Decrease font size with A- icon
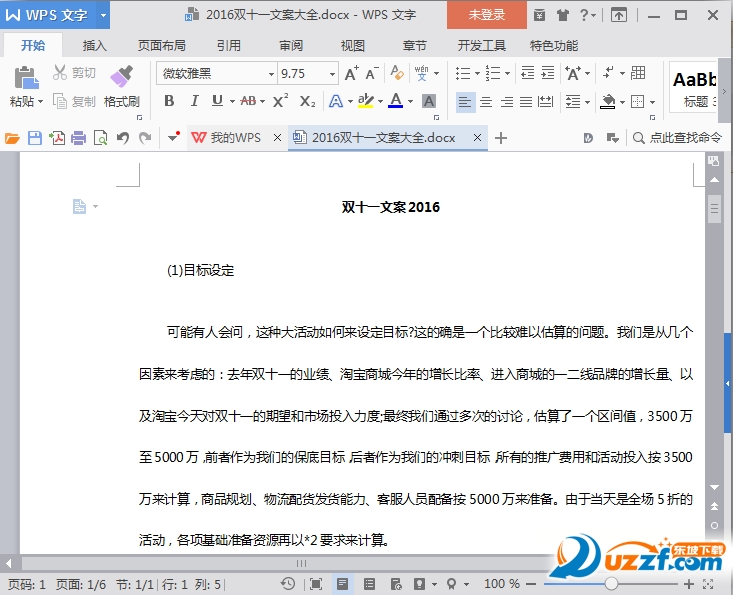This screenshot has height=595, width=733. (372, 73)
